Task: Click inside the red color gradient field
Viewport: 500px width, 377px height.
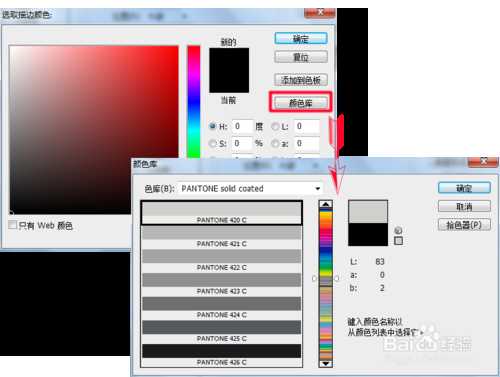Action: [x=94, y=129]
